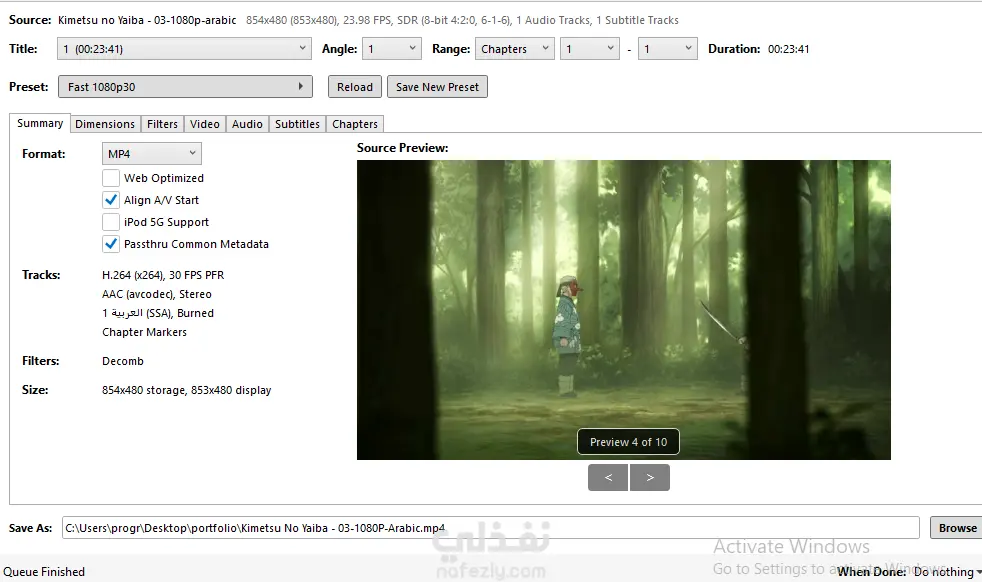Toggle Web Optimized checkbox

111,178
